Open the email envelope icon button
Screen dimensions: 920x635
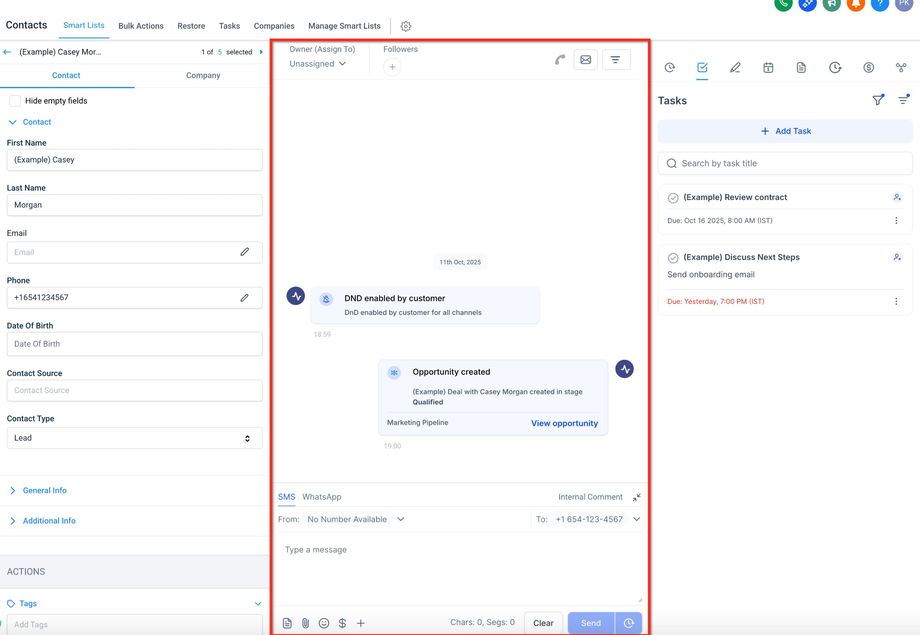click(x=586, y=60)
